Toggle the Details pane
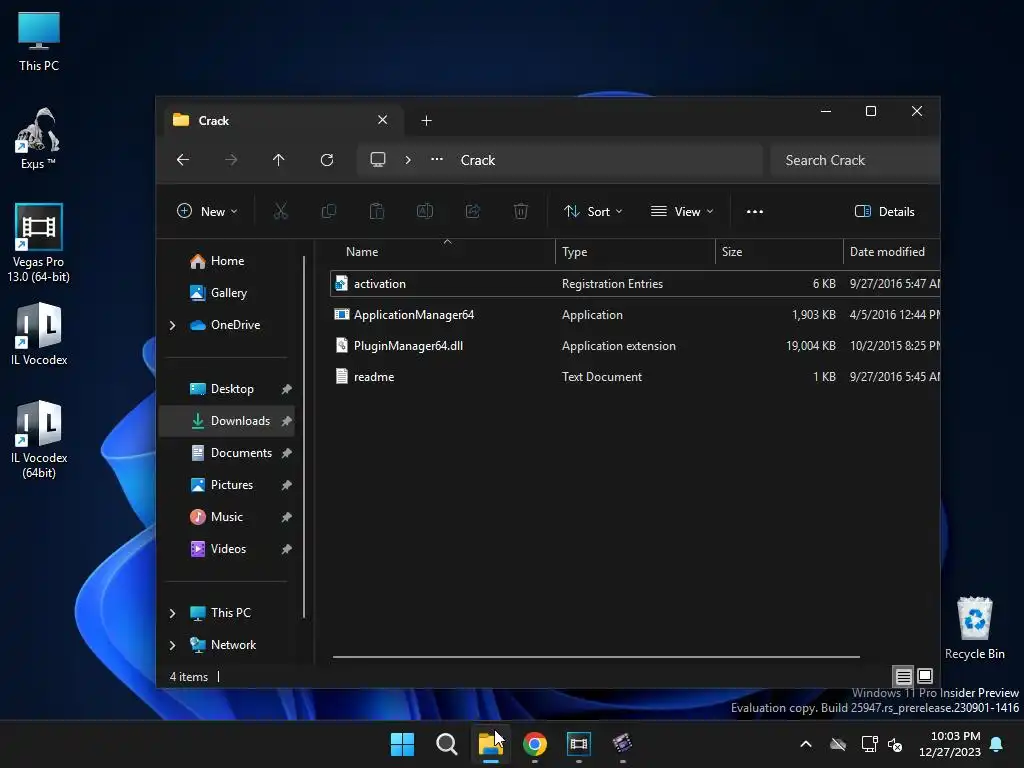1024x768 pixels. pos(885,212)
